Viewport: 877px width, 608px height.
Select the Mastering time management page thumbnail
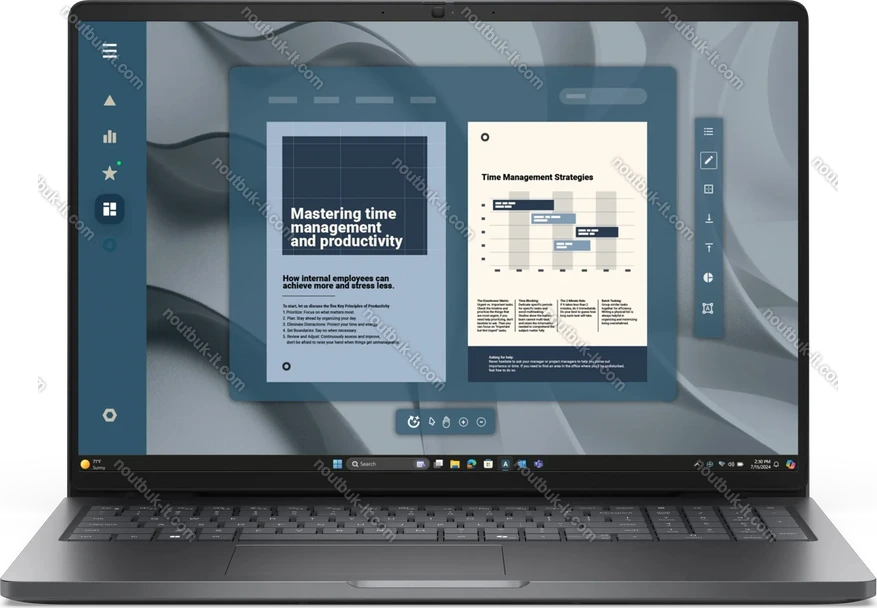coord(356,251)
